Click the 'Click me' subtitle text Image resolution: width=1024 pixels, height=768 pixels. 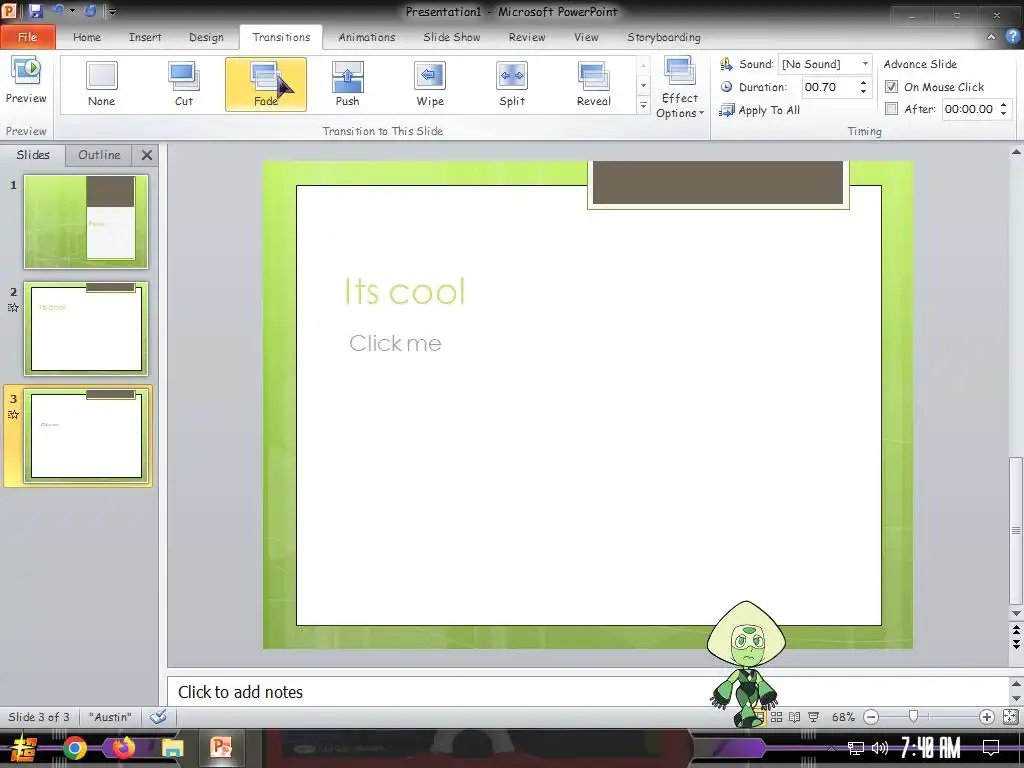(395, 343)
